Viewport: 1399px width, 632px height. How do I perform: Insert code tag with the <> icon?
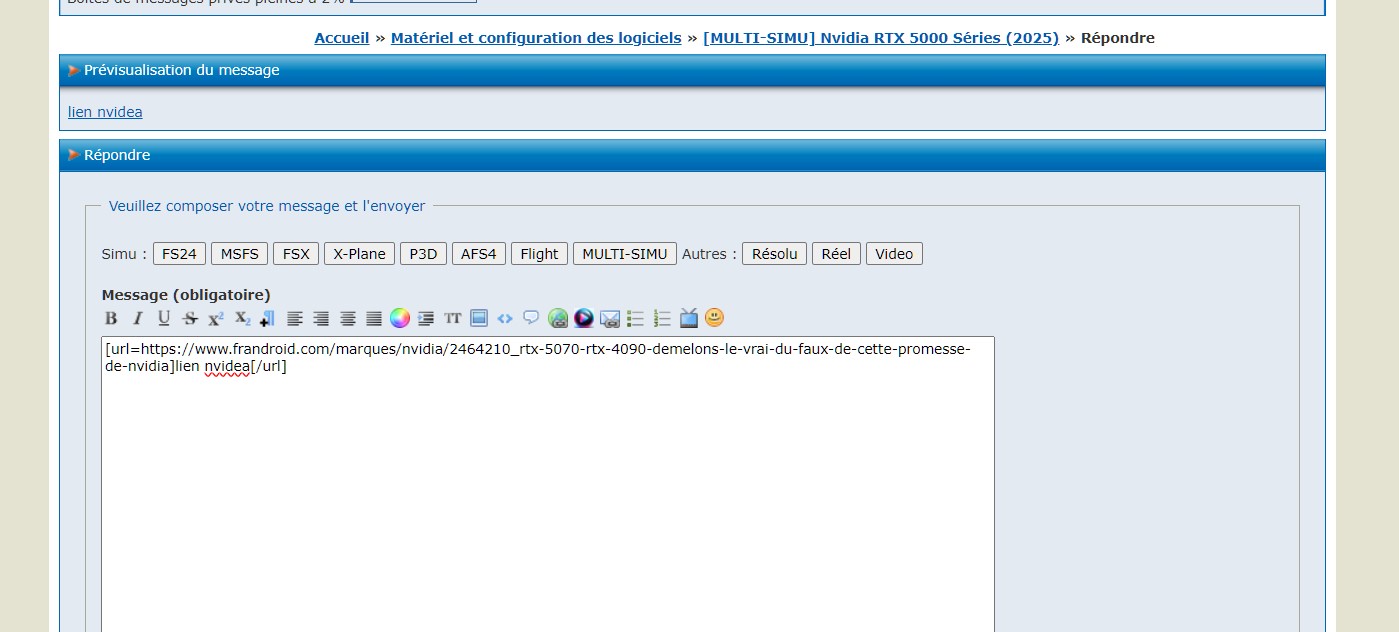[505, 319]
